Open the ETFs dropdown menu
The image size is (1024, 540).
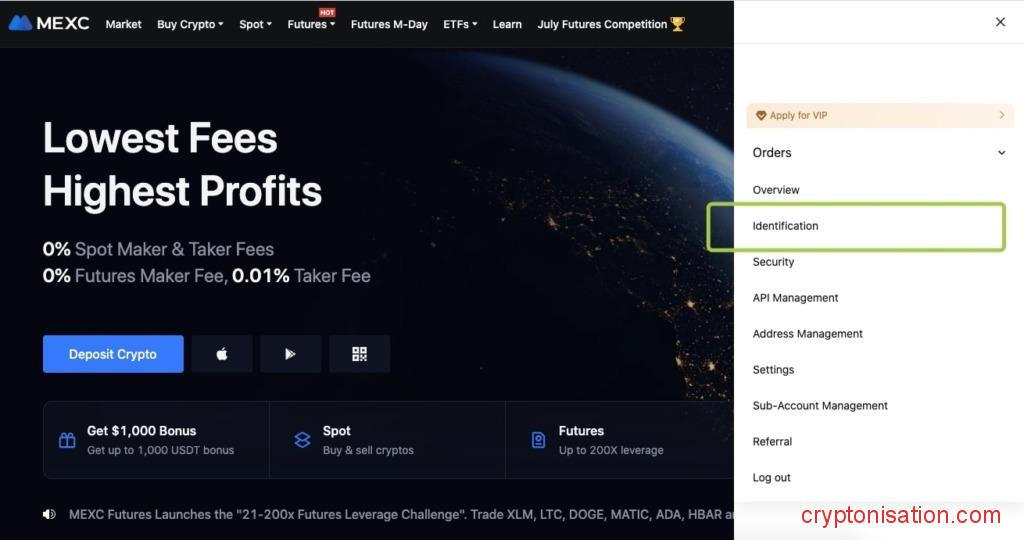coord(460,24)
